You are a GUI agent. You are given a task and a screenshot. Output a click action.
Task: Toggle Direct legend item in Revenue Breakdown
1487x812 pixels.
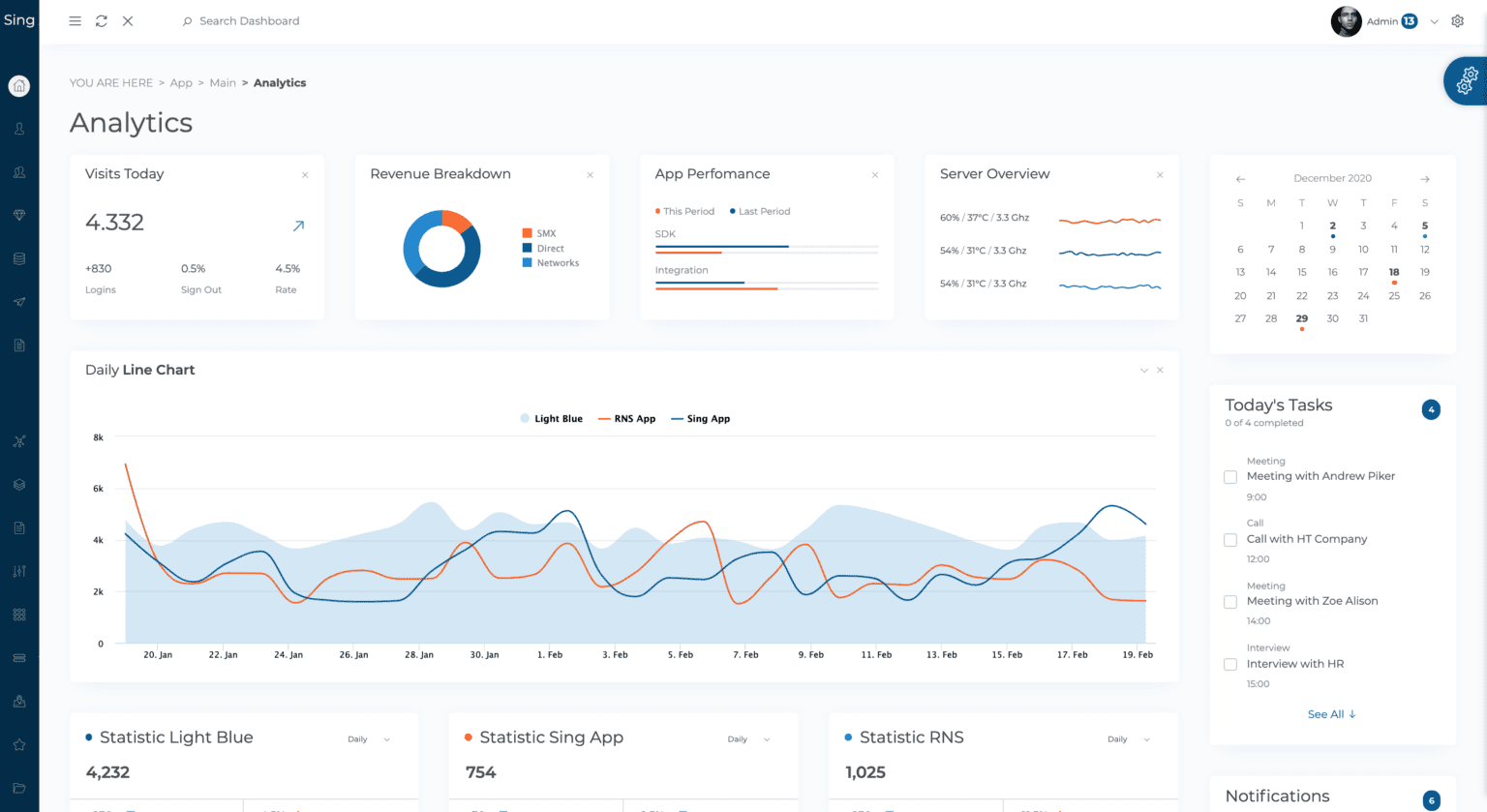(543, 249)
